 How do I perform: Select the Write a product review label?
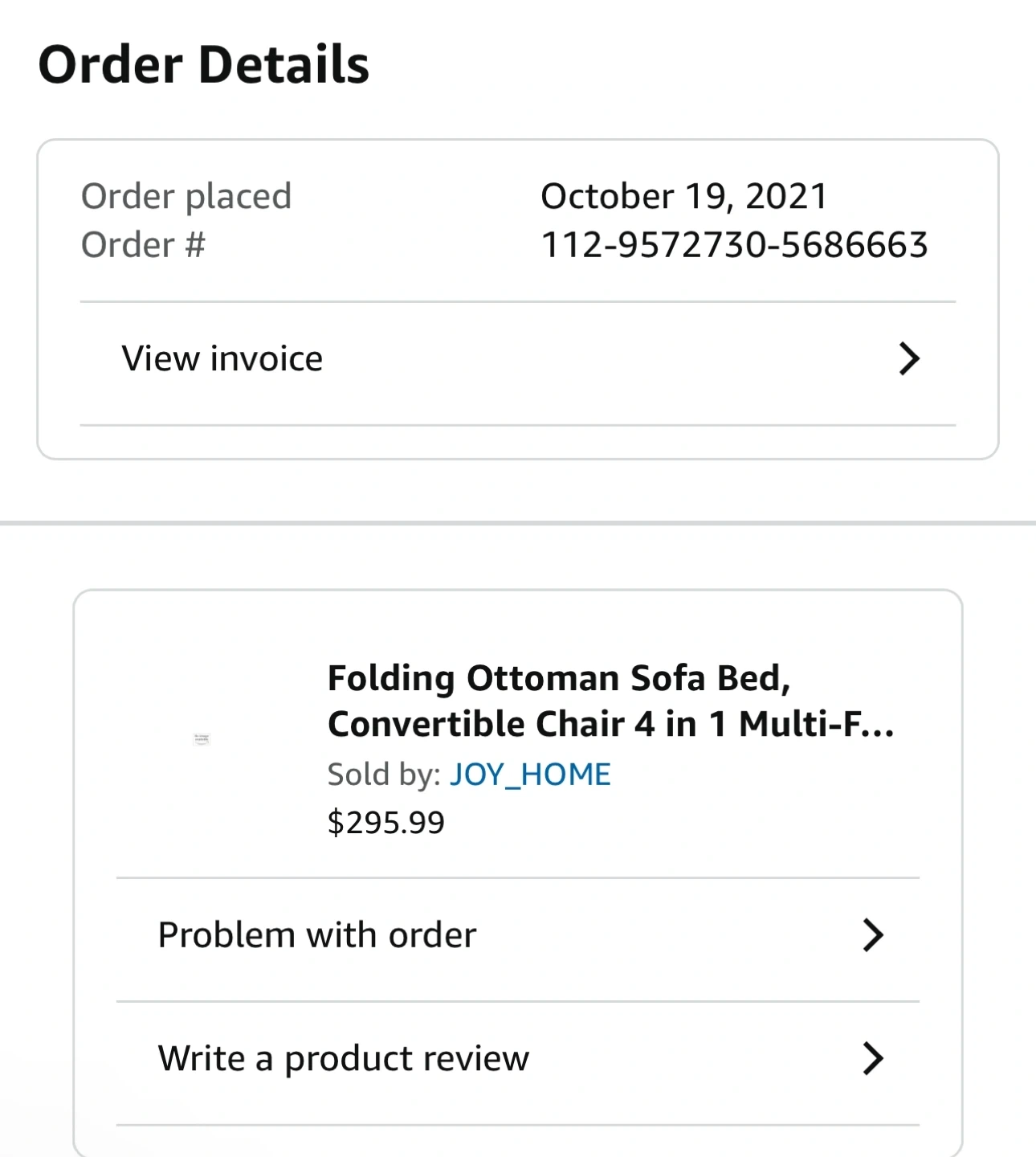click(x=344, y=1058)
